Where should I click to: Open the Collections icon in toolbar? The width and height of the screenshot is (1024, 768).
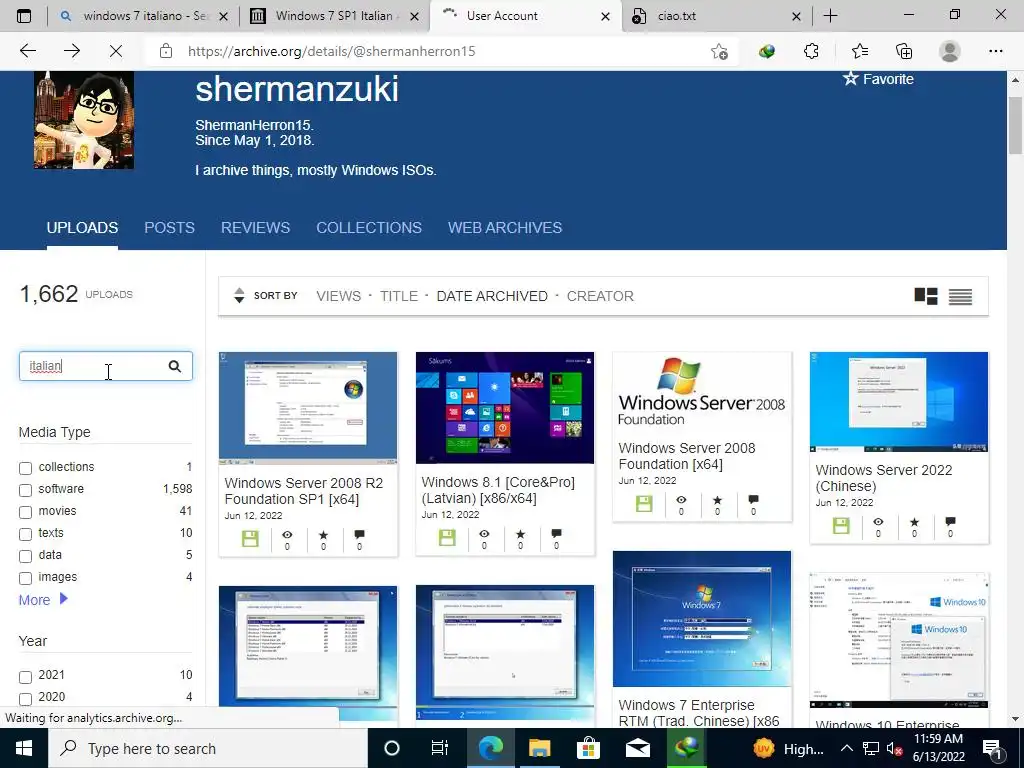904,51
